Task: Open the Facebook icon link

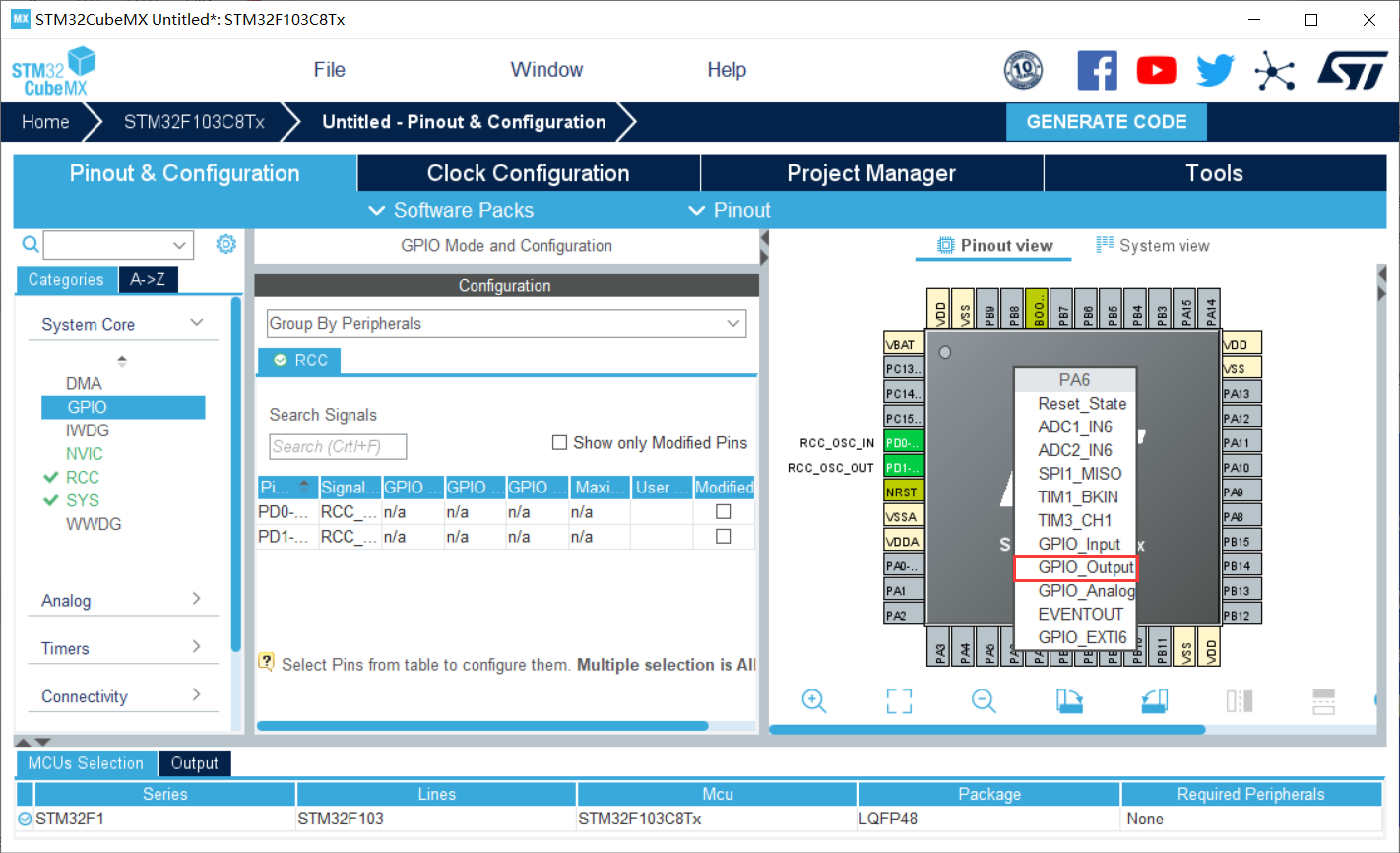Action: (1097, 71)
